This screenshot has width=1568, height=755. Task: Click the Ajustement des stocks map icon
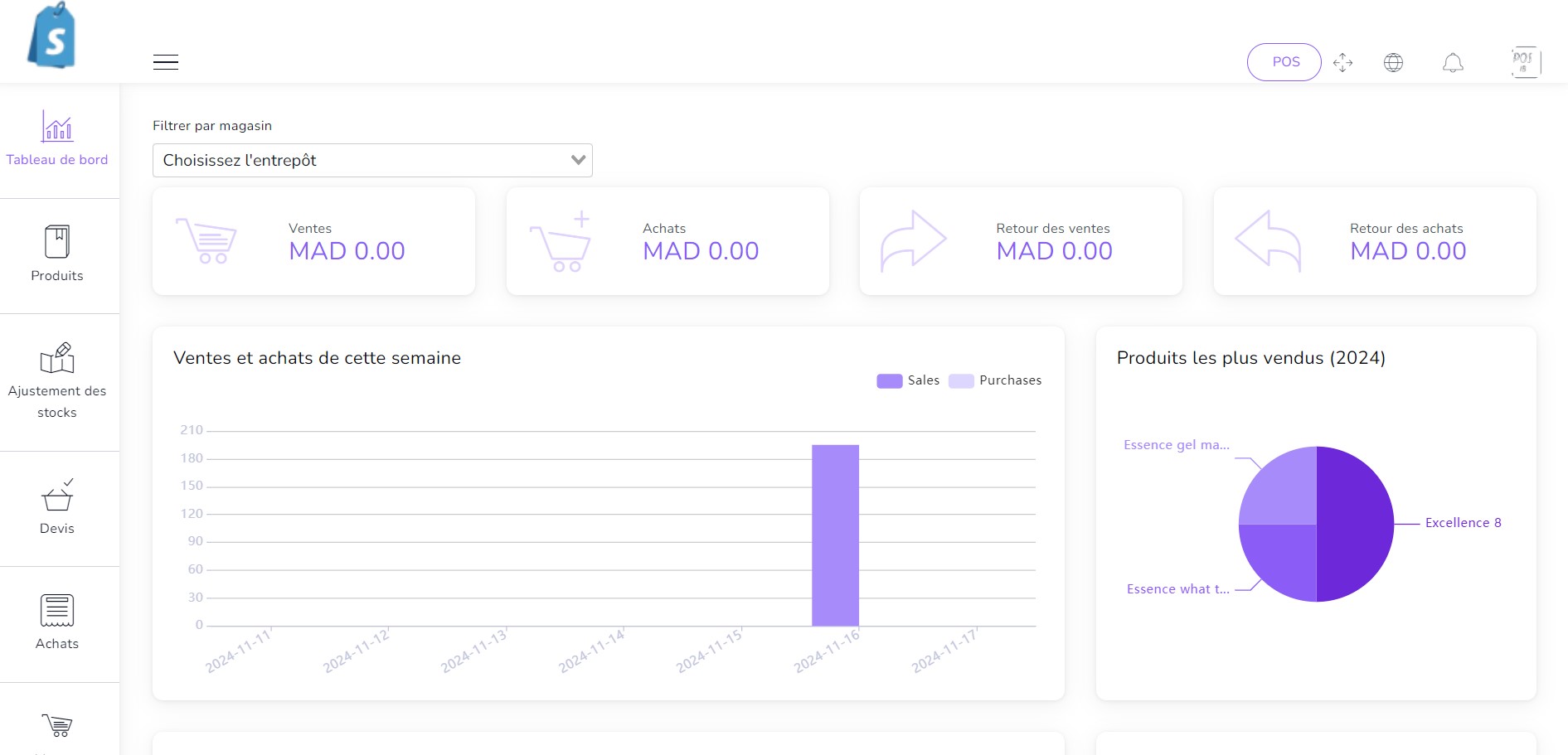point(57,358)
